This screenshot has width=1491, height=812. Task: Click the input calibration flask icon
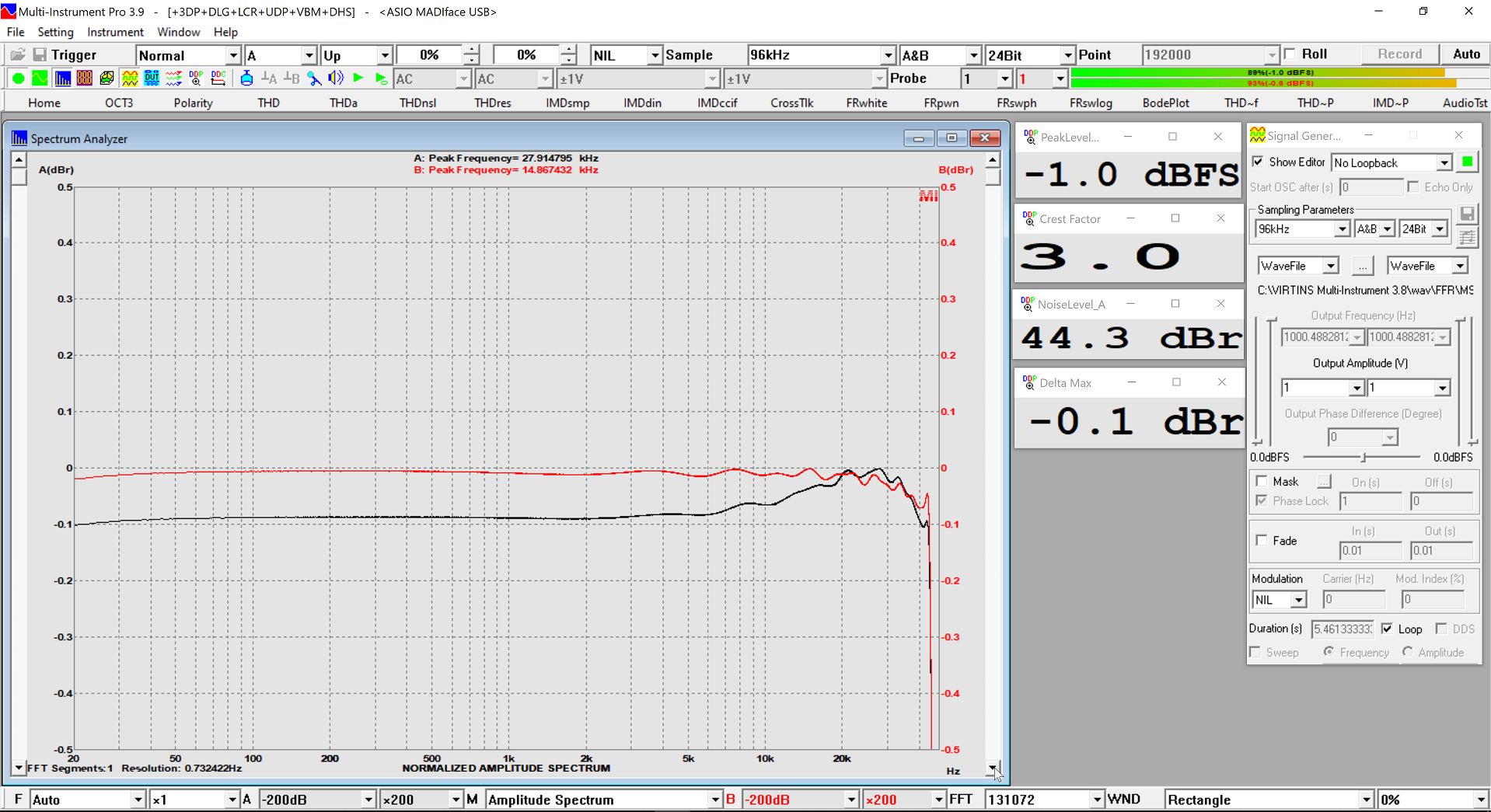pyautogui.click(x=246, y=78)
